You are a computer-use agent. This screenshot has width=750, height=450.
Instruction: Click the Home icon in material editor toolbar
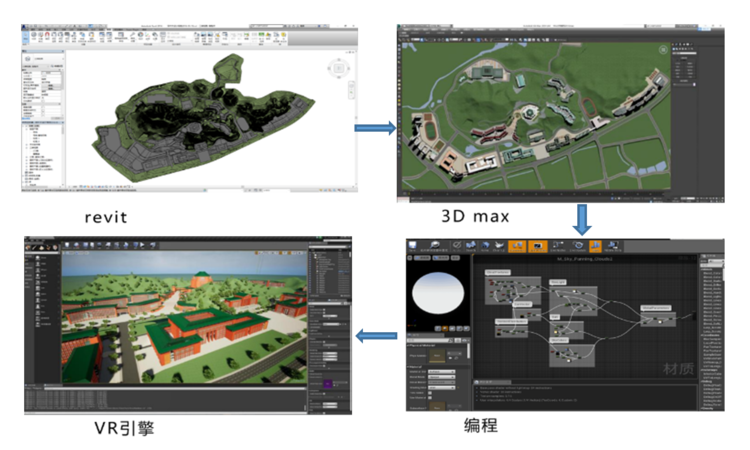tap(485, 247)
